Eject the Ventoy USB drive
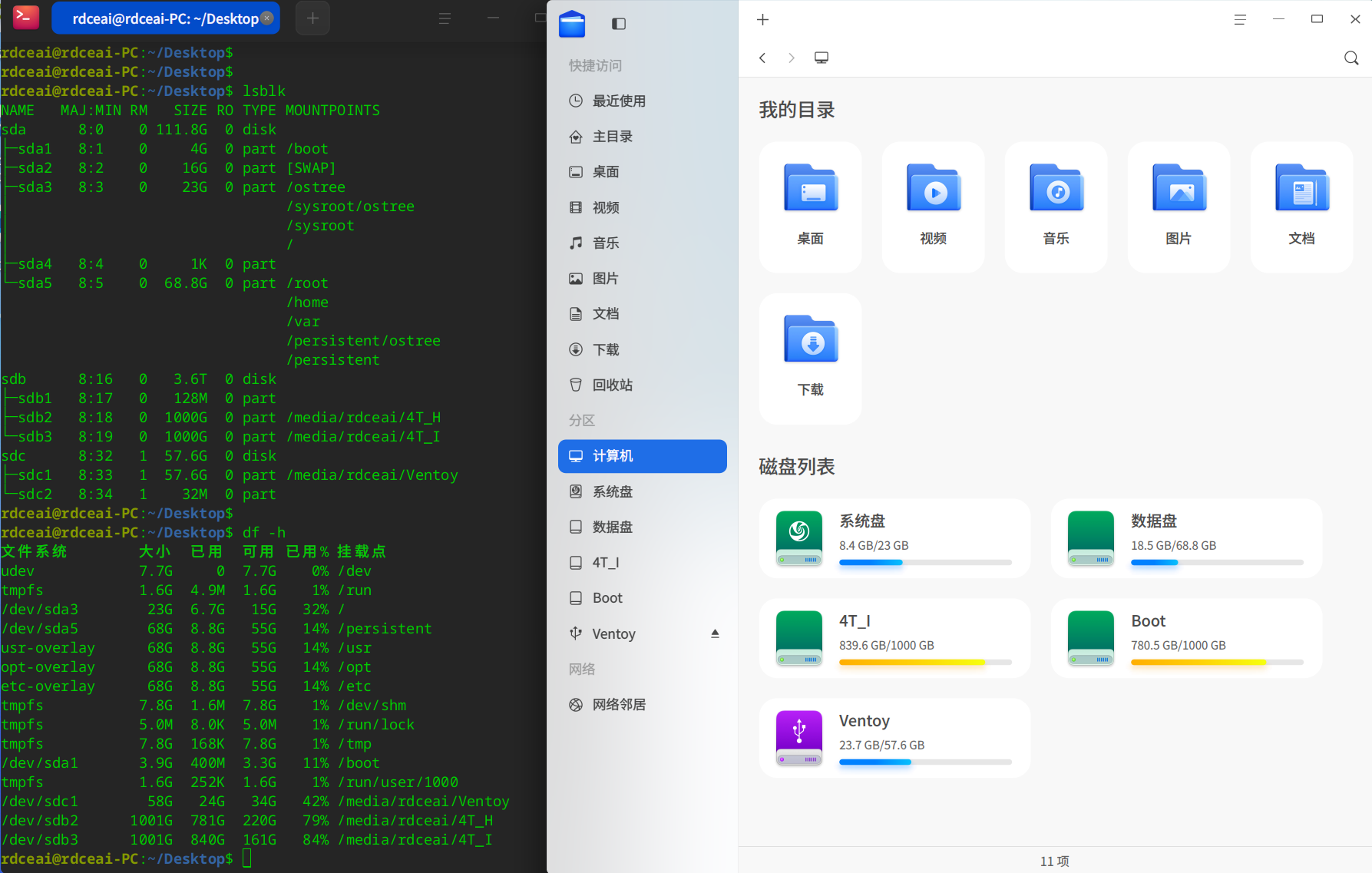This screenshot has width=1372, height=873. (715, 633)
